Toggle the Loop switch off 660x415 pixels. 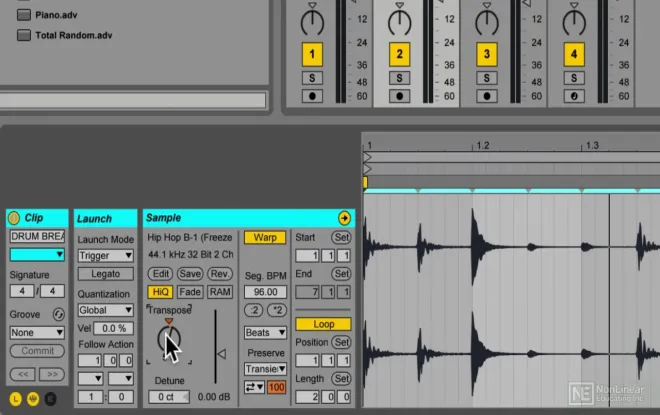(323, 324)
